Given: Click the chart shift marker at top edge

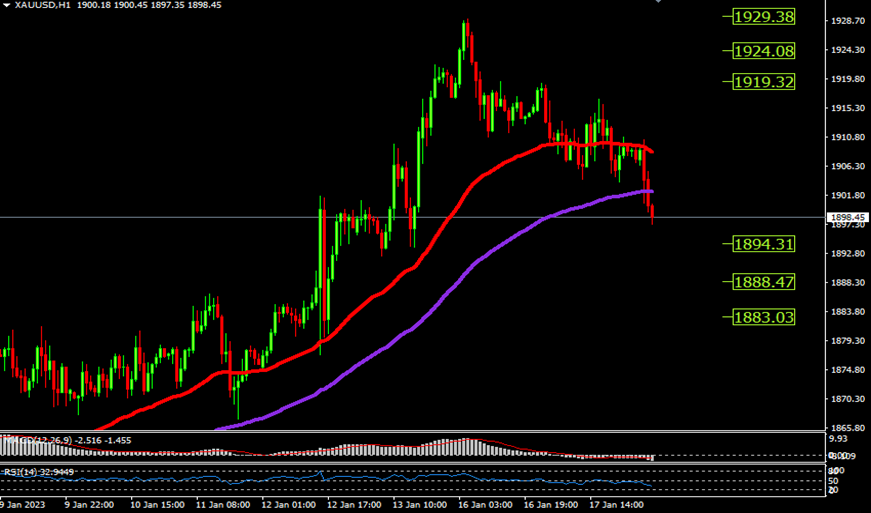Looking at the screenshot, I should [x=657, y=2].
